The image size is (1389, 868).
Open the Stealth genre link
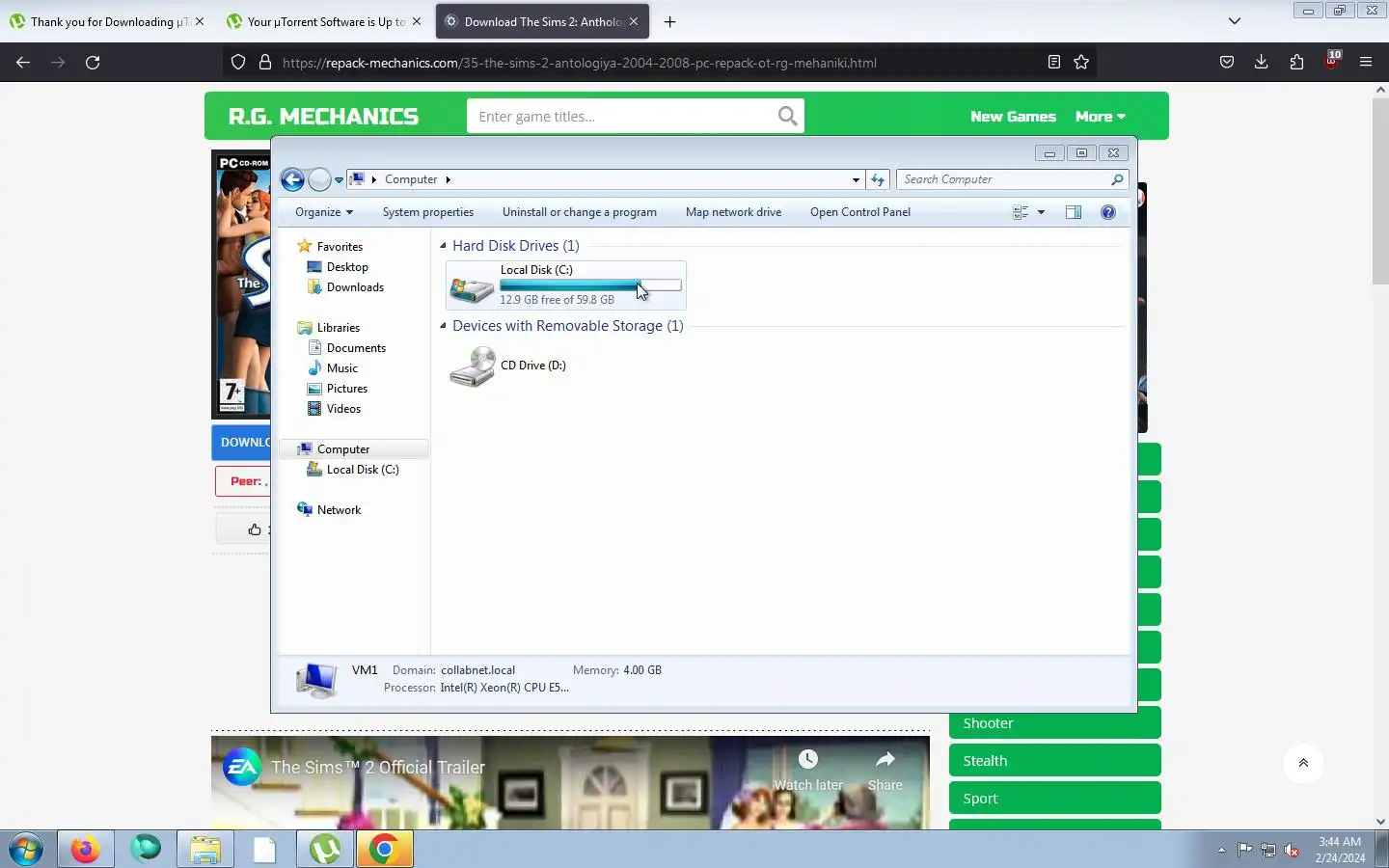coord(1054,760)
